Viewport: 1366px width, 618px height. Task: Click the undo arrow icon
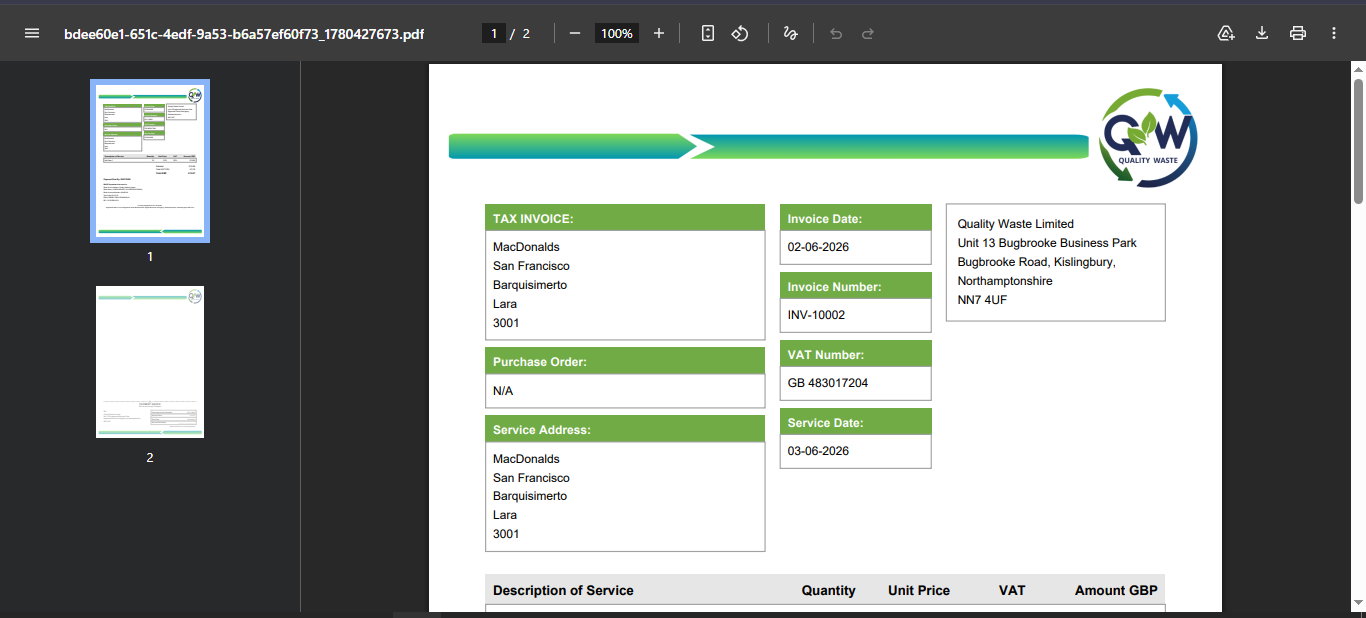(836, 33)
